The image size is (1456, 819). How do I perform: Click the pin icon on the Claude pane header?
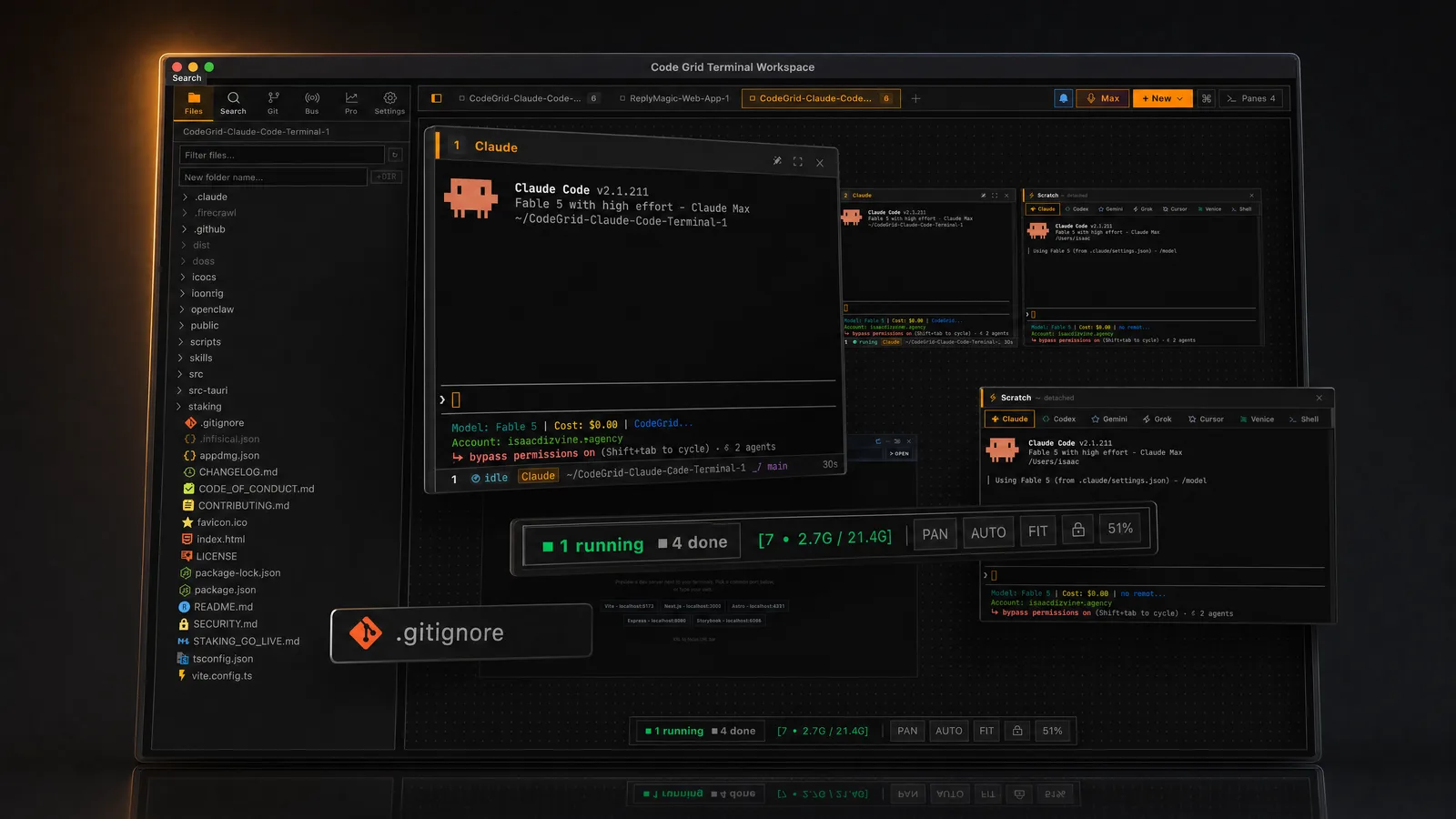click(x=777, y=160)
